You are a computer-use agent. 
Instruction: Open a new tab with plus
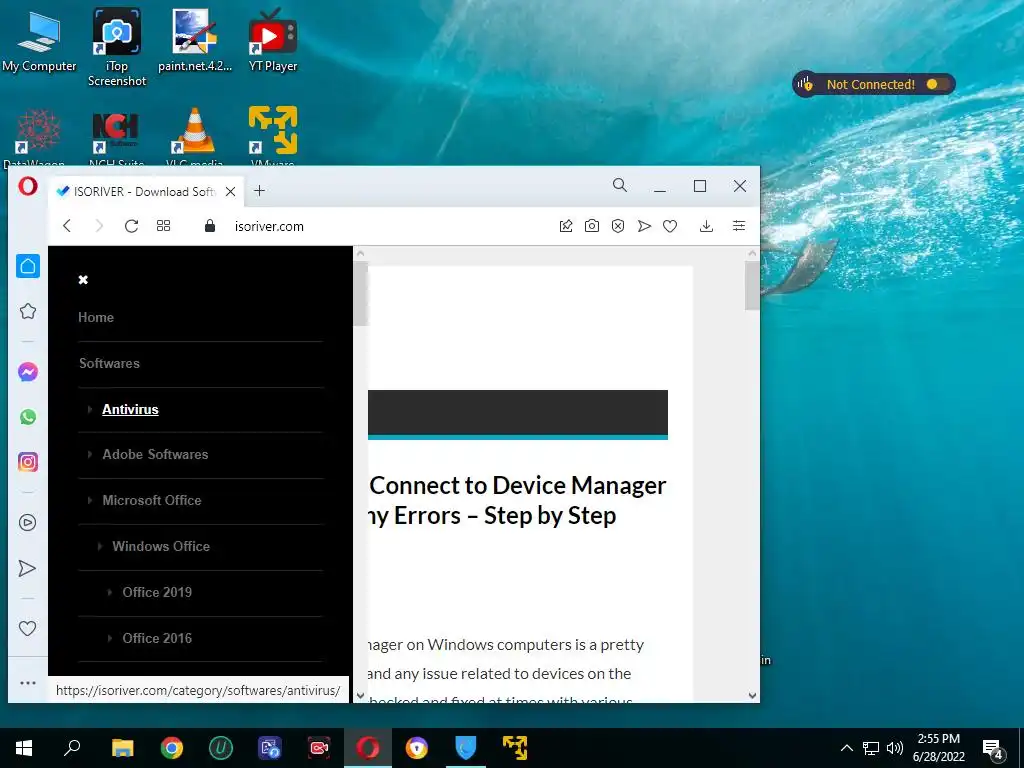(259, 191)
